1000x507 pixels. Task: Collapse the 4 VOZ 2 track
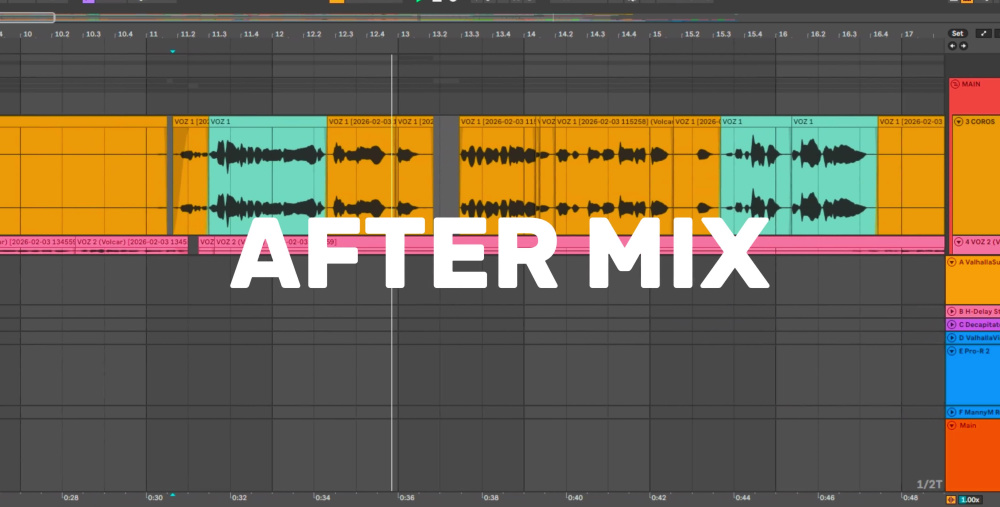(958, 242)
